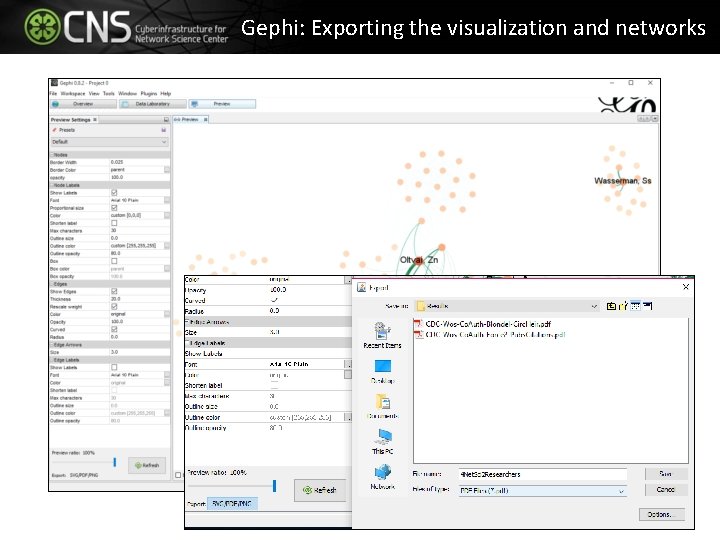
Task: Close the Preview Settings tab with its x
Action: 95,119
